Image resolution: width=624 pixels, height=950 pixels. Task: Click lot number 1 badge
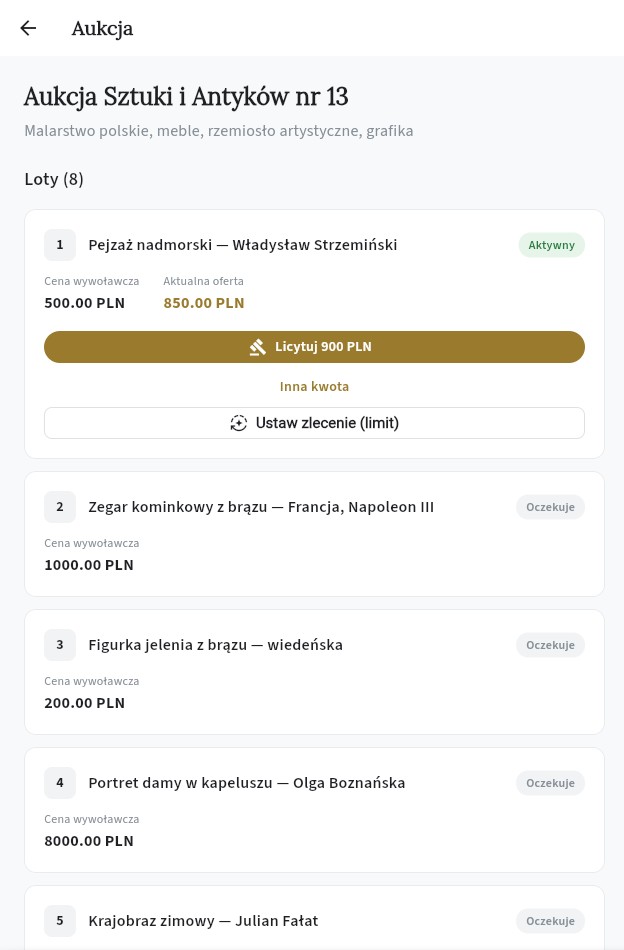(60, 245)
